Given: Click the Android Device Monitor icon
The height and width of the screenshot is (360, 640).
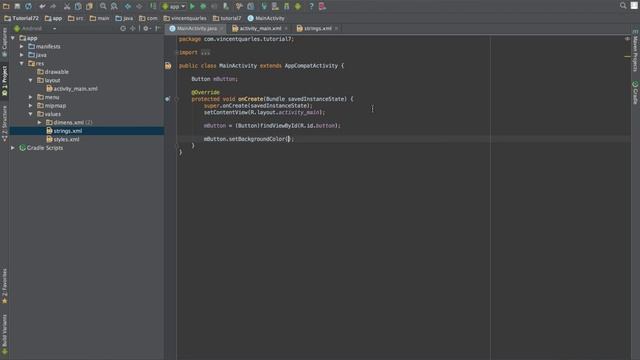Looking at the screenshot, I should [x=298, y=6].
